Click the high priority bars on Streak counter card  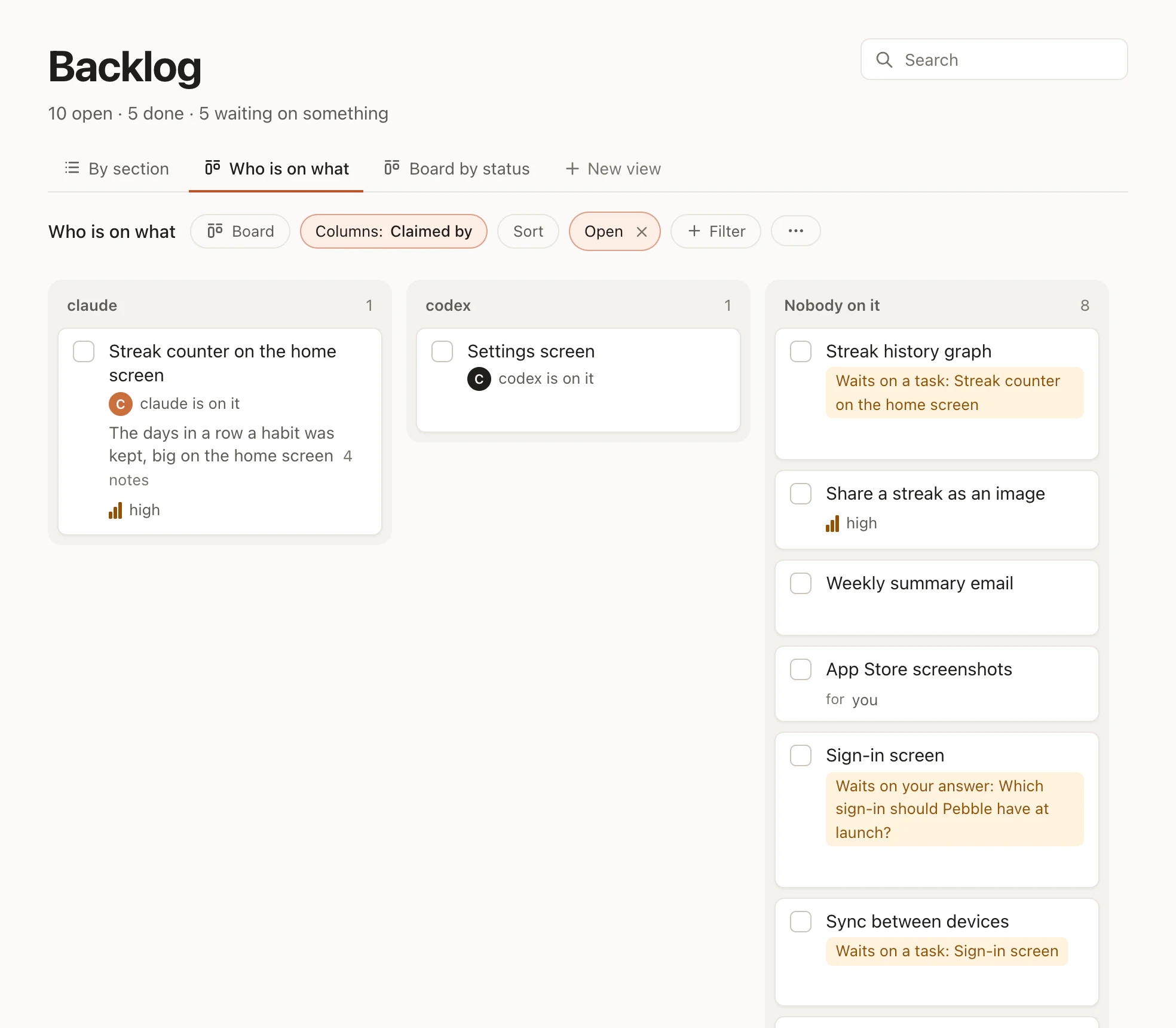115,510
